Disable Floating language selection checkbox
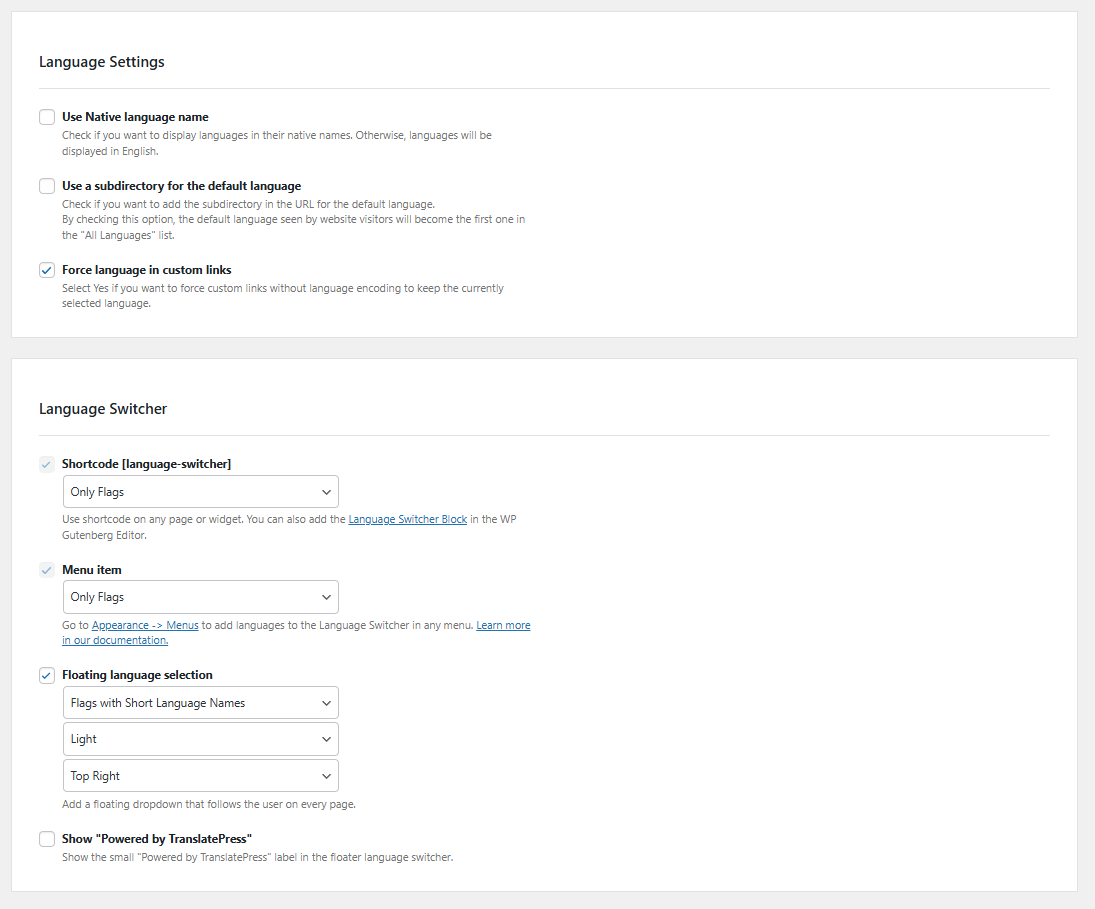The width and height of the screenshot is (1095, 909). click(x=47, y=676)
